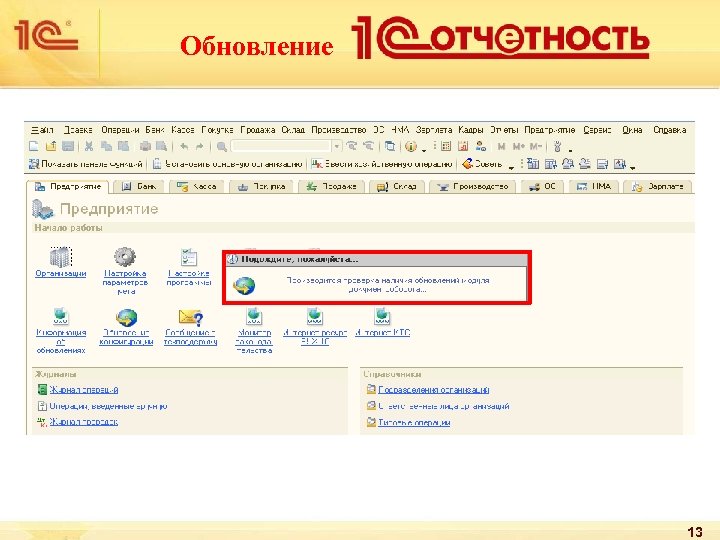Open the Организации link

point(61,274)
